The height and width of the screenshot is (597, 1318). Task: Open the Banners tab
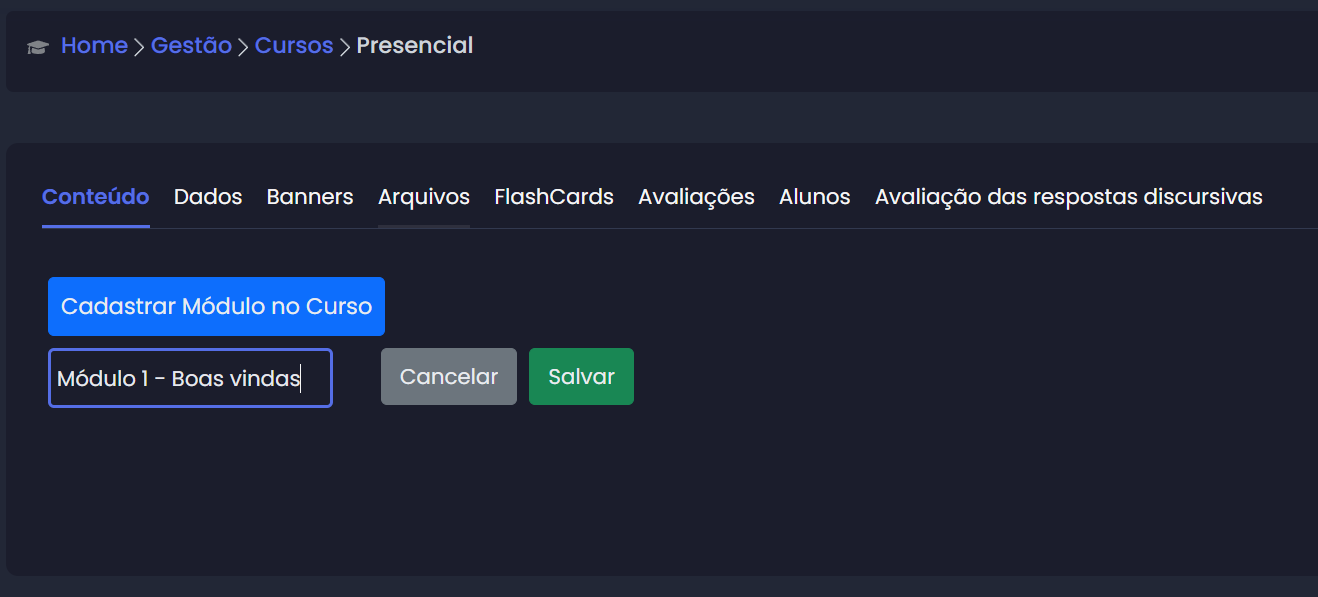tap(310, 197)
